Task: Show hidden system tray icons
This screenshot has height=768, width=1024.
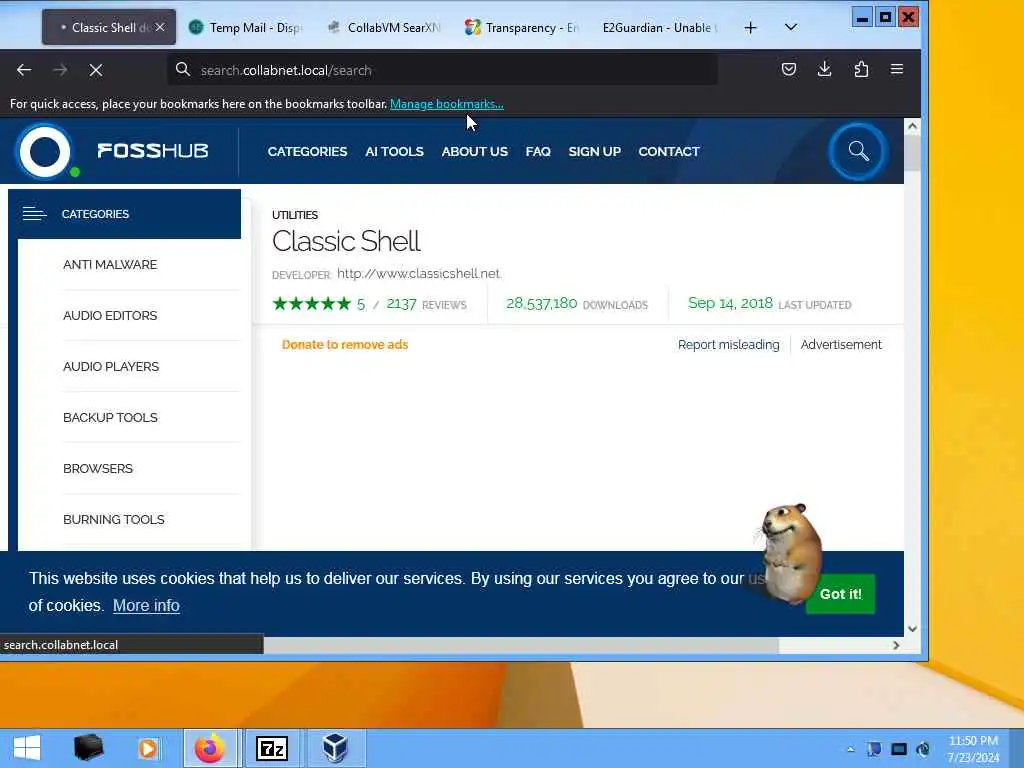Action: click(x=850, y=749)
